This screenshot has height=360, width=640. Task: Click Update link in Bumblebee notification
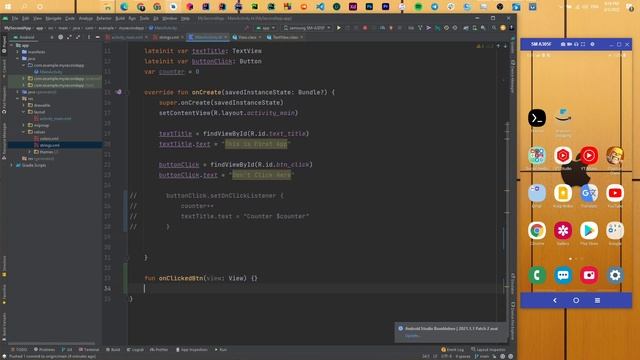click(x=412, y=336)
